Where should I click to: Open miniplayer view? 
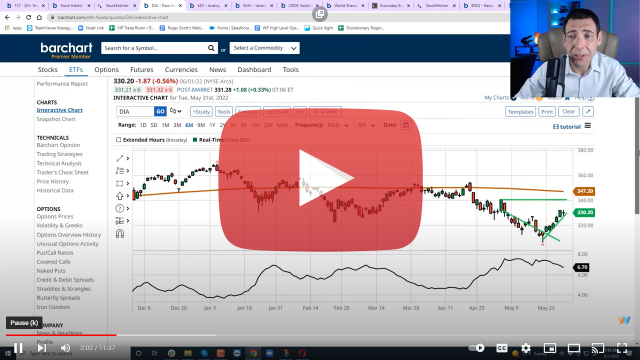click(x=550, y=348)
